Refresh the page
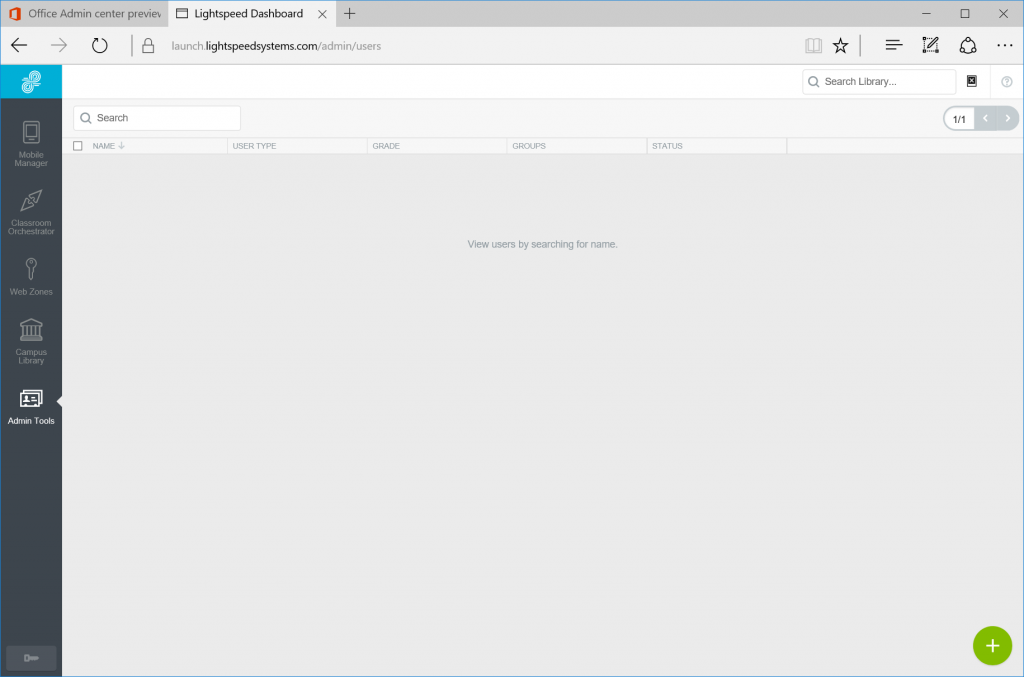Viewport: 1024px width, 677px height. [x=99, y=45]
